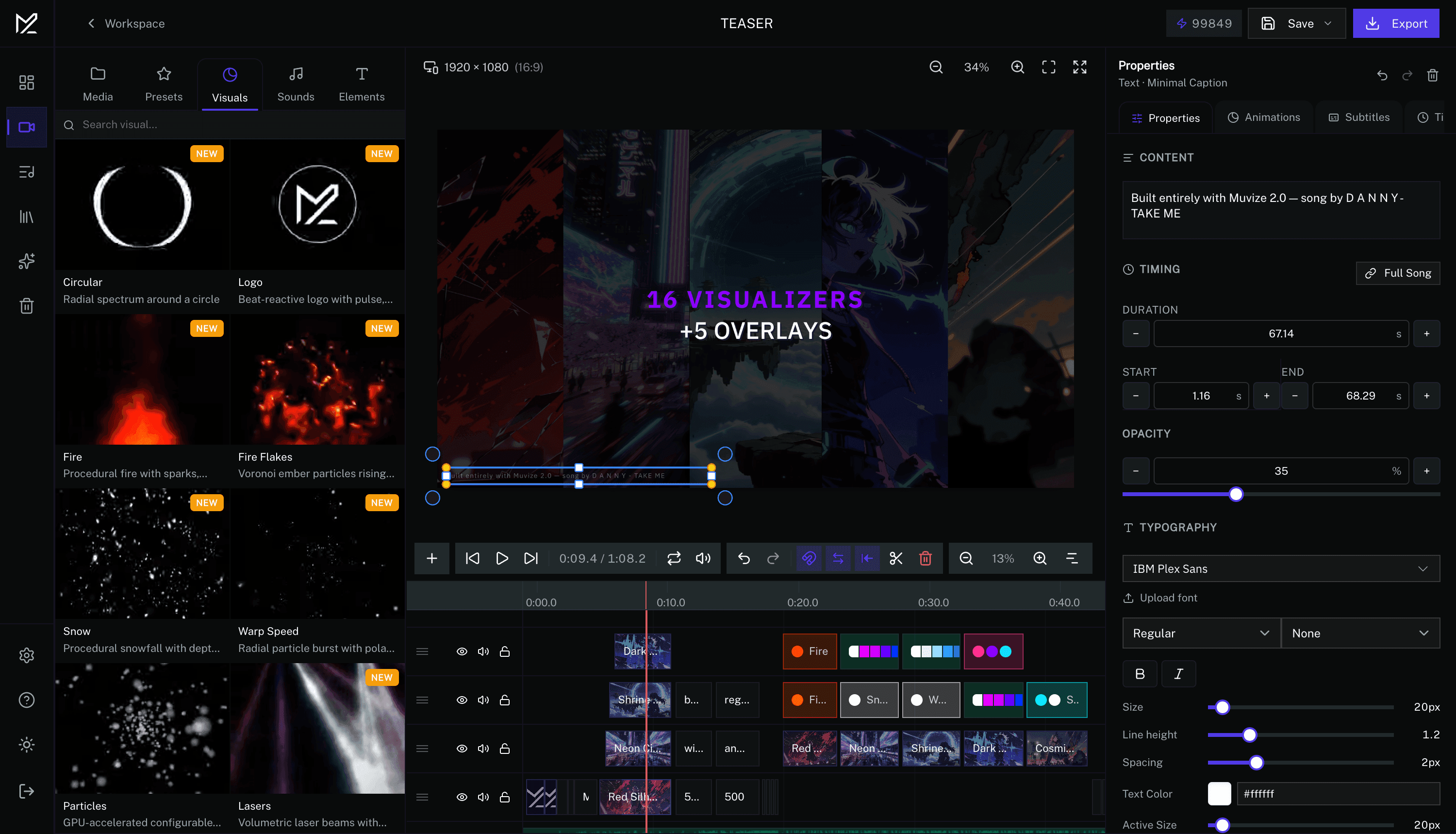Delete element via Properties trash icon
This screenshot has height=834, width=1456.
coord(1433,76)
